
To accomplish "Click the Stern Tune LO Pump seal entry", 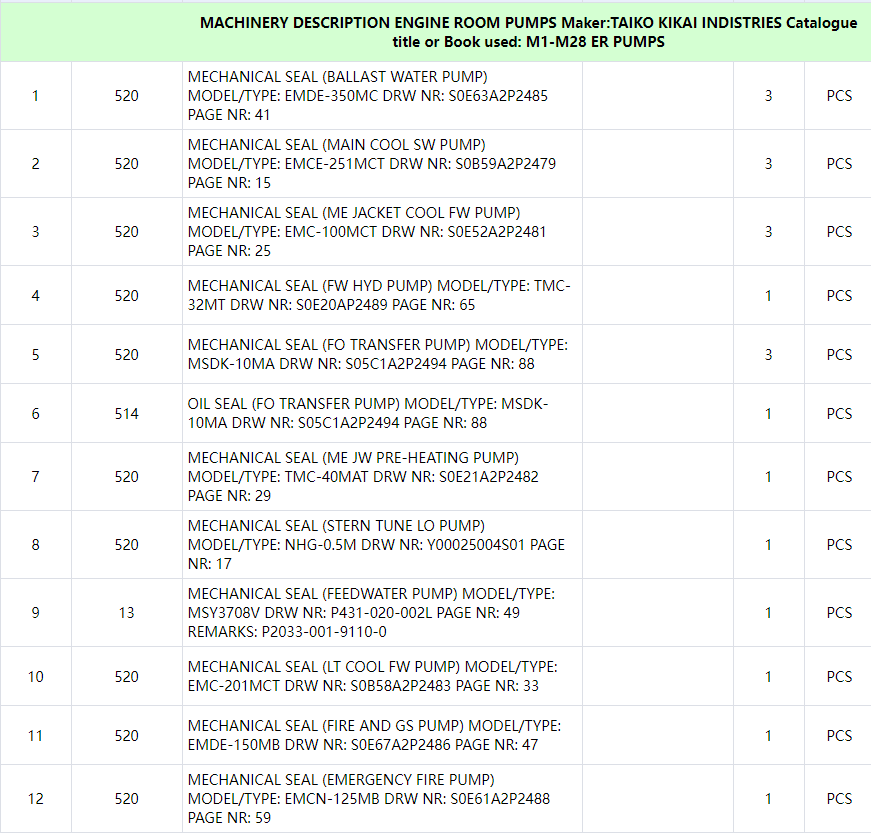I will point(376,545).
